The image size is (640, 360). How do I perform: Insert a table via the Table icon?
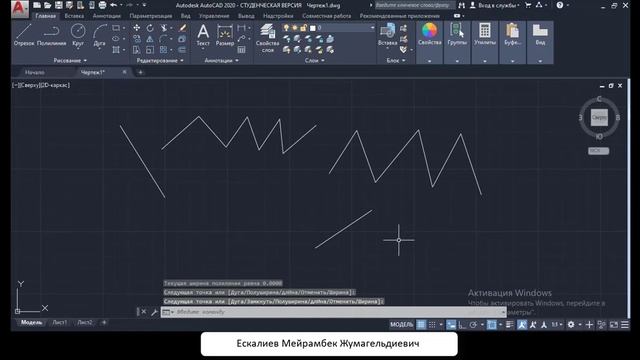click(242, 50)
